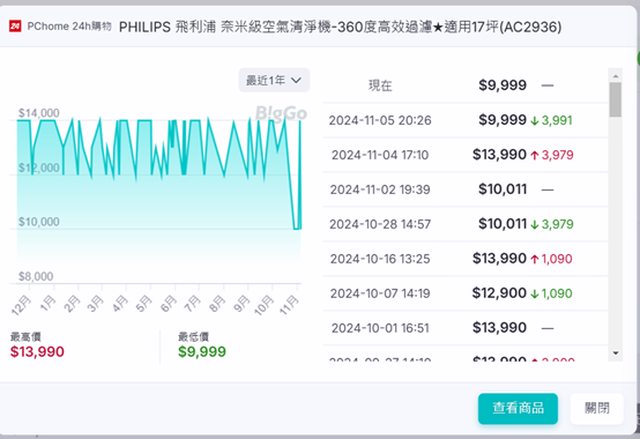Click the 查看商品 button
Image resolution: width=640 pixels, height=439 pixels.
(517, 407)
